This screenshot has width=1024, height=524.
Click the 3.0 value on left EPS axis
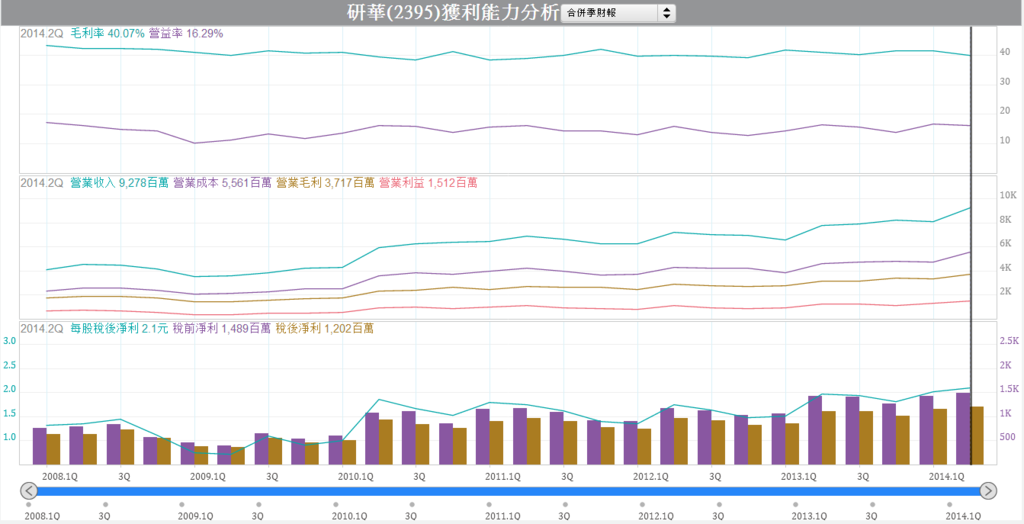click(10, 341)
